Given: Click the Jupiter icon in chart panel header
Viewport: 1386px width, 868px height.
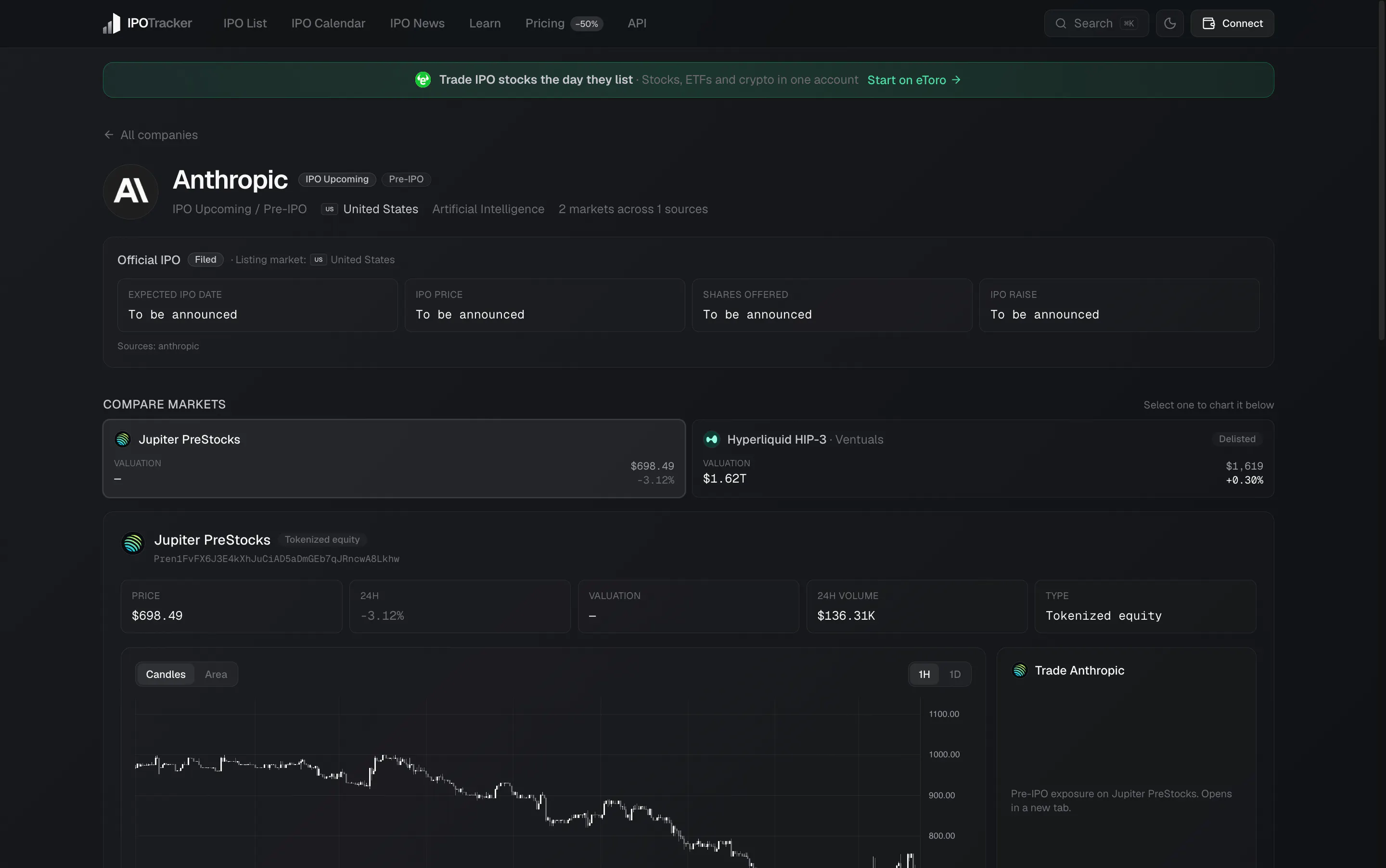Looking at the screenshot, I should (x=133, y=543).
